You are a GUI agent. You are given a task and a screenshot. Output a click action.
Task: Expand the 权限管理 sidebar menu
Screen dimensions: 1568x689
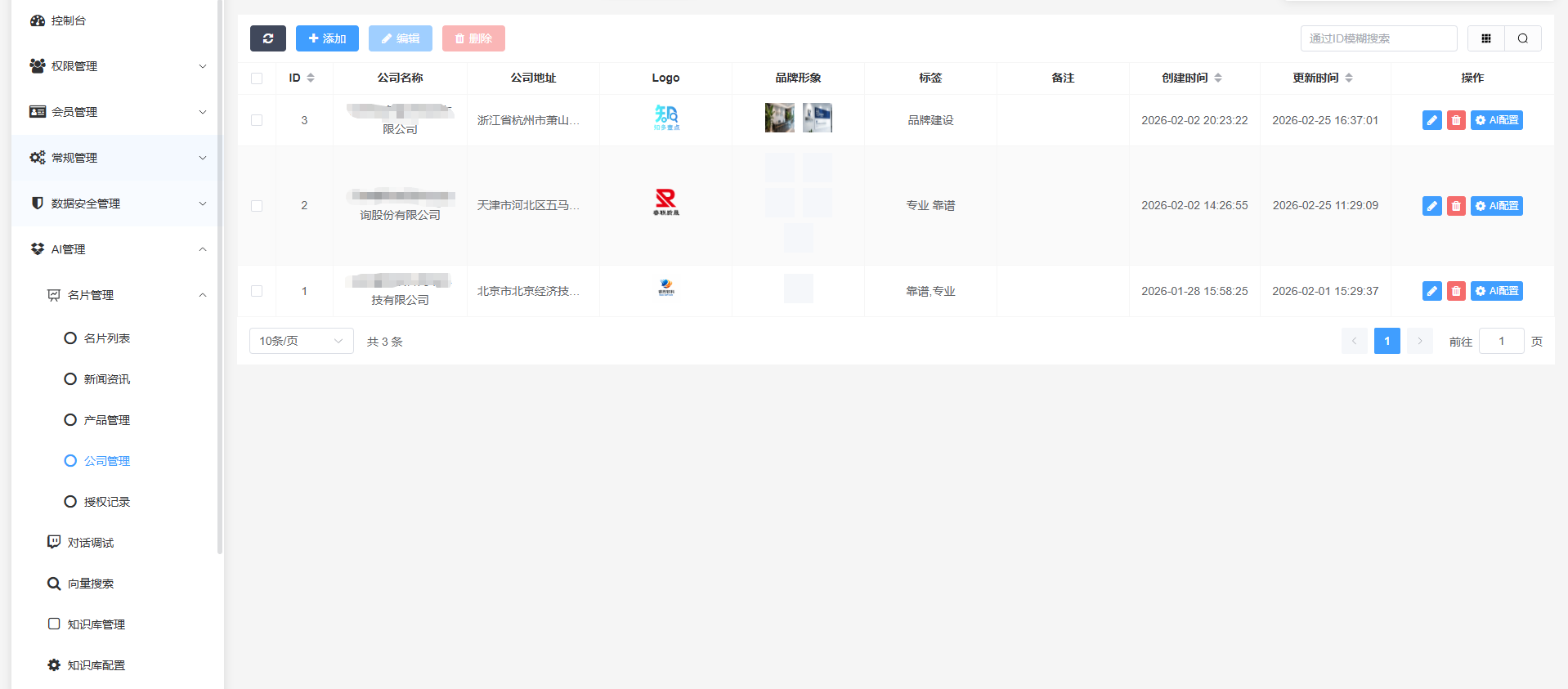(x=117, y=66)
